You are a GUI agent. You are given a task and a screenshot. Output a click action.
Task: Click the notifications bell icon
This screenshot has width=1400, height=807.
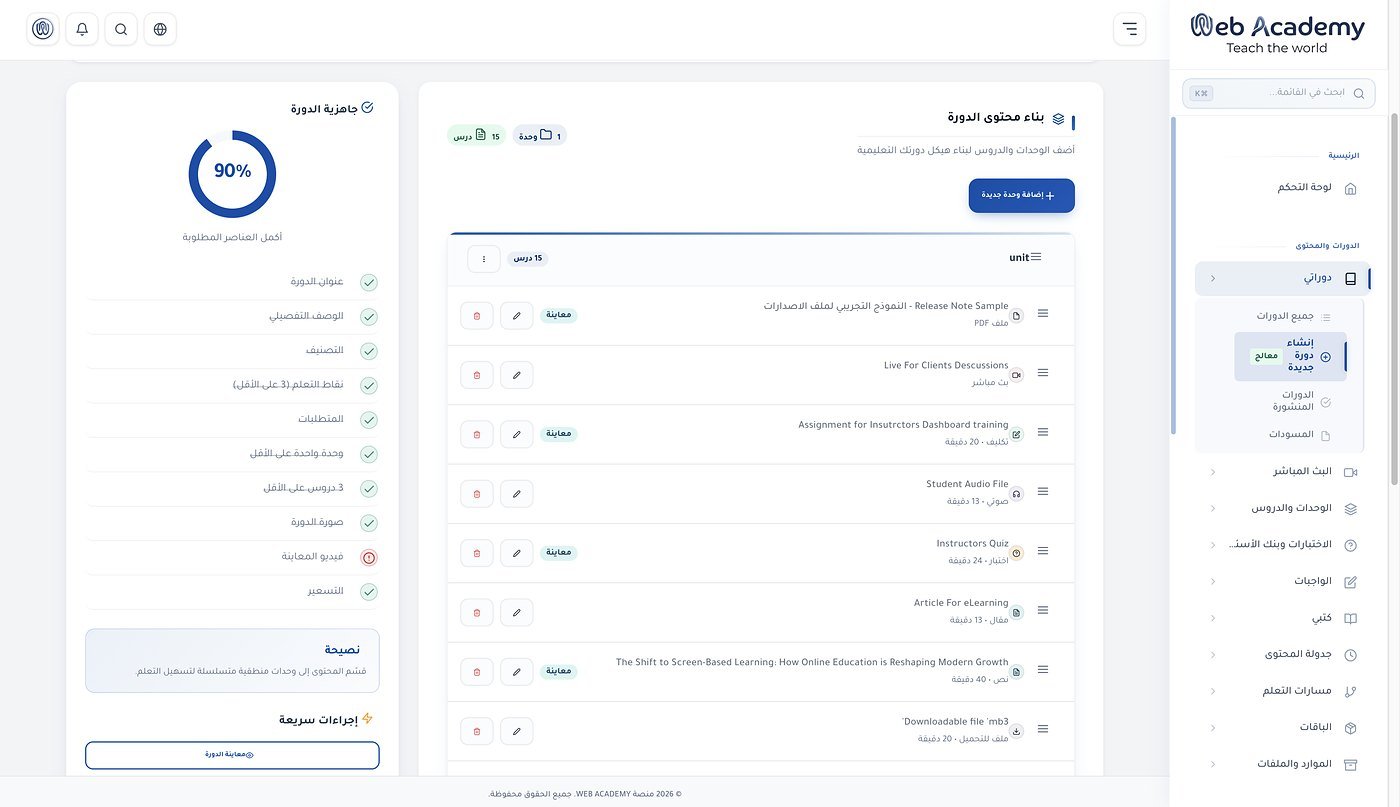[x=82, y=29]
